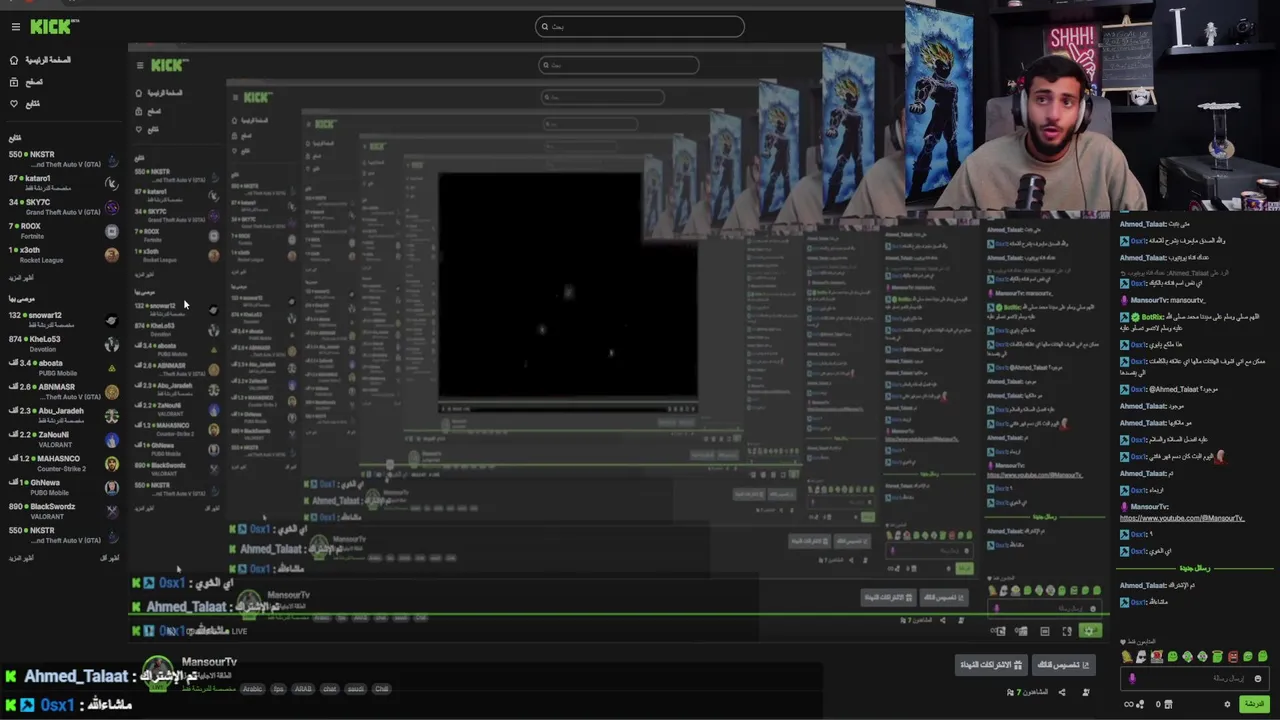The height and width of the screenshot is (720, 1280).
Task: Open the emoji picker in the chat input
Action: point(1258,678)
